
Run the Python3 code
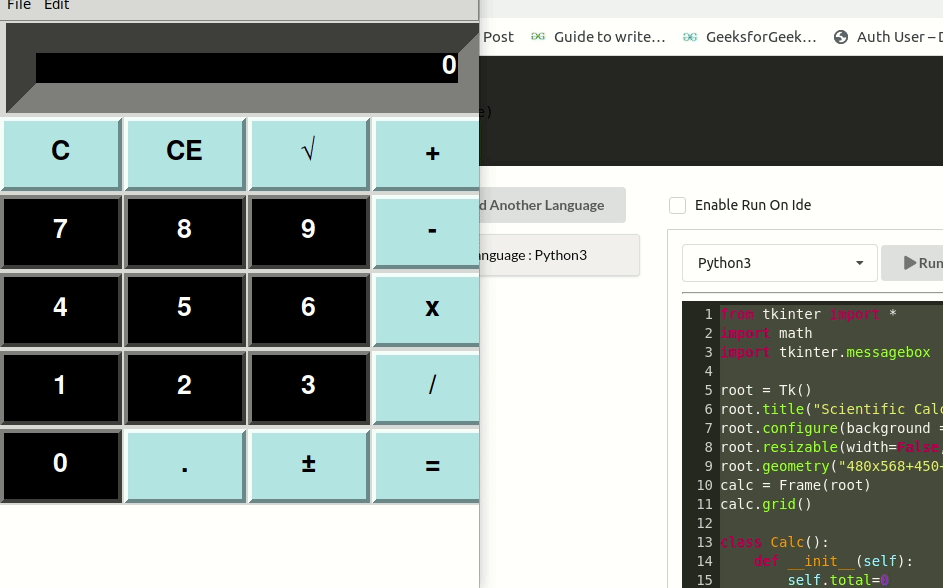[x=921, y=262]
